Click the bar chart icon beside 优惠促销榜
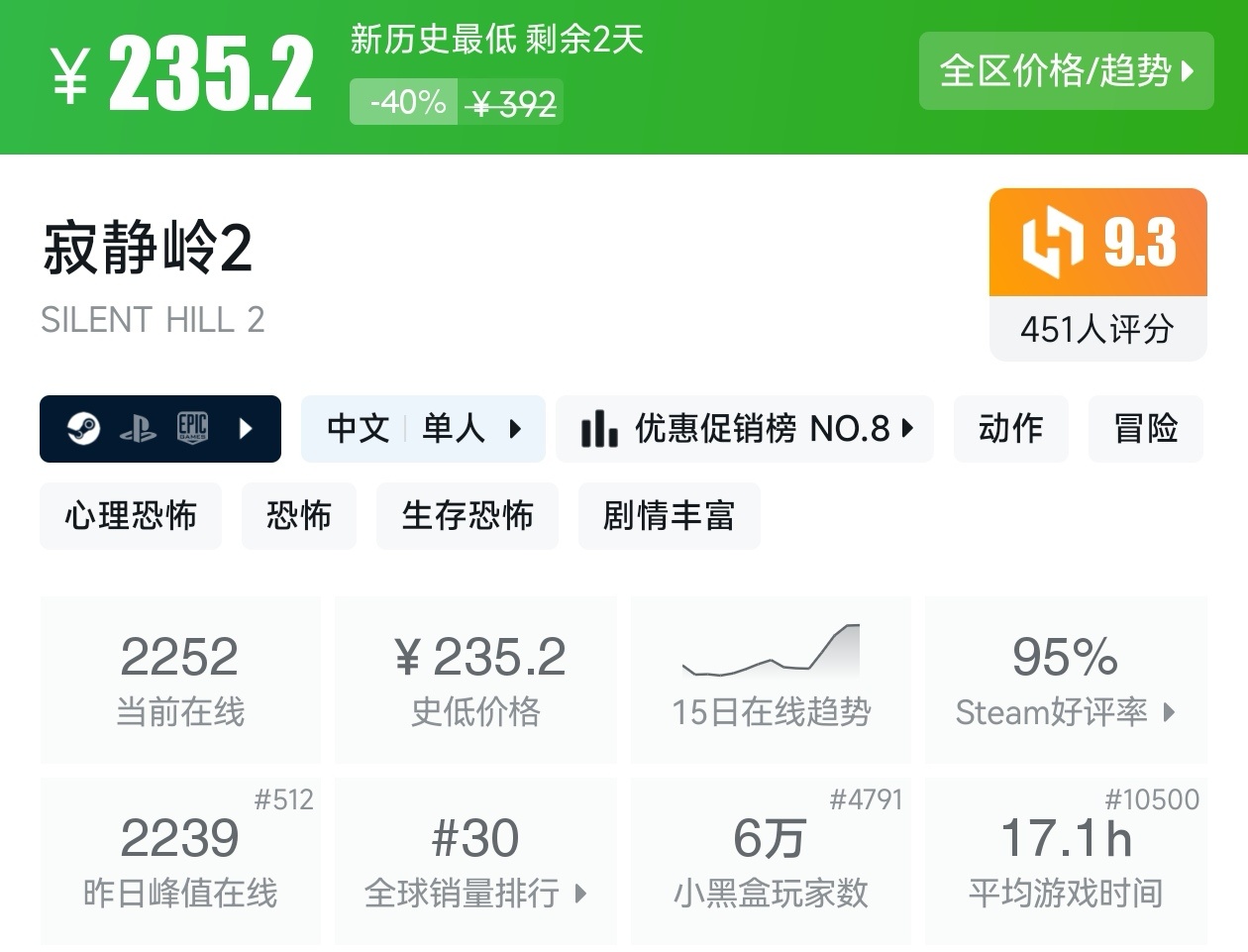1248x952 pixels. pos(600,429)
